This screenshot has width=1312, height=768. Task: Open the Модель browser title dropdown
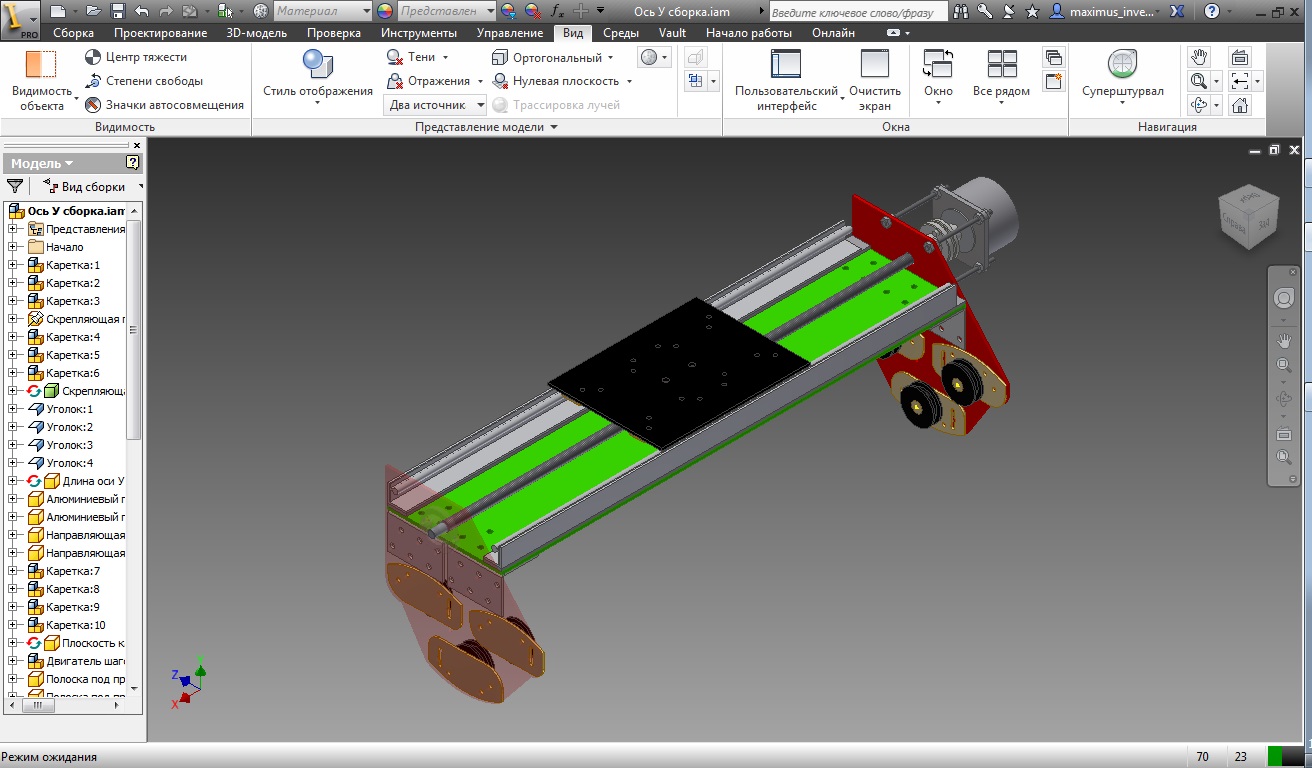coord(42,163)
